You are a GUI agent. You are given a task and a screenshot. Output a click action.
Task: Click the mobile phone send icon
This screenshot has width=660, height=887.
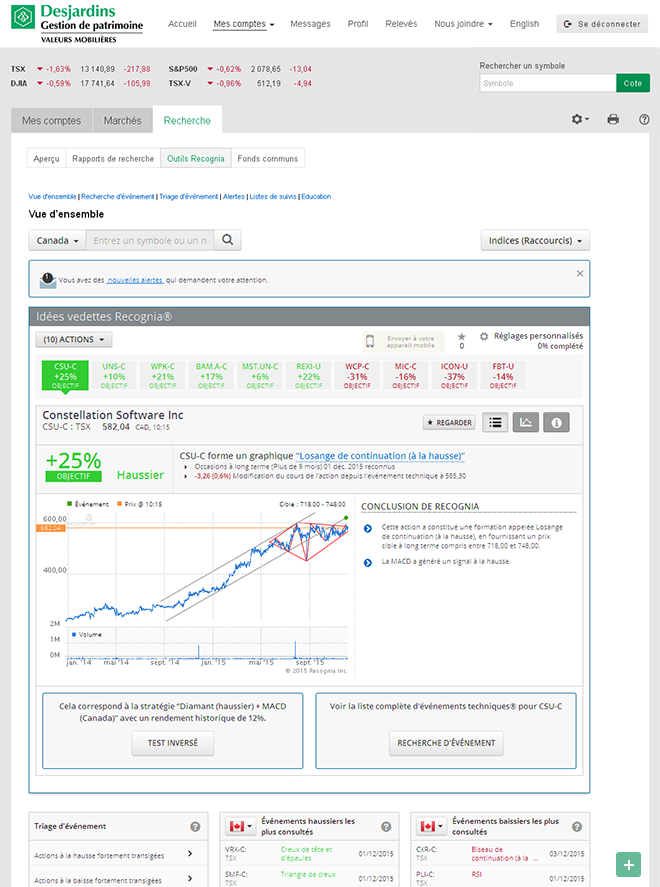click(370, 341)
